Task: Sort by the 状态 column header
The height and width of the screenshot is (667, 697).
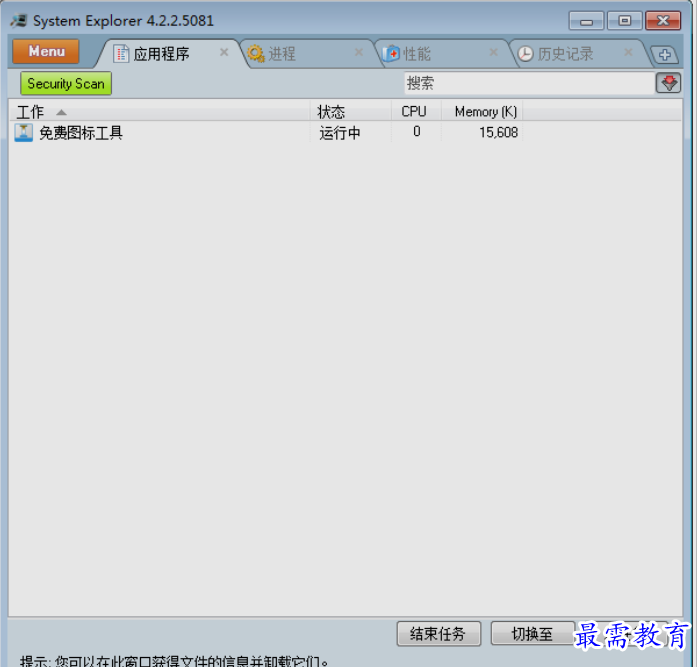Action: tap(350, 112)
